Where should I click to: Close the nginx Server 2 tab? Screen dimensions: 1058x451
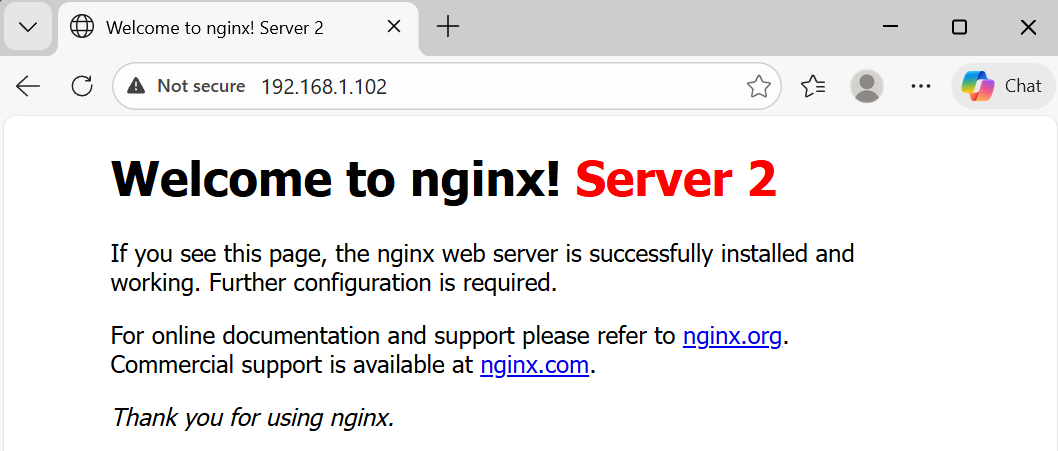(394, 27)
